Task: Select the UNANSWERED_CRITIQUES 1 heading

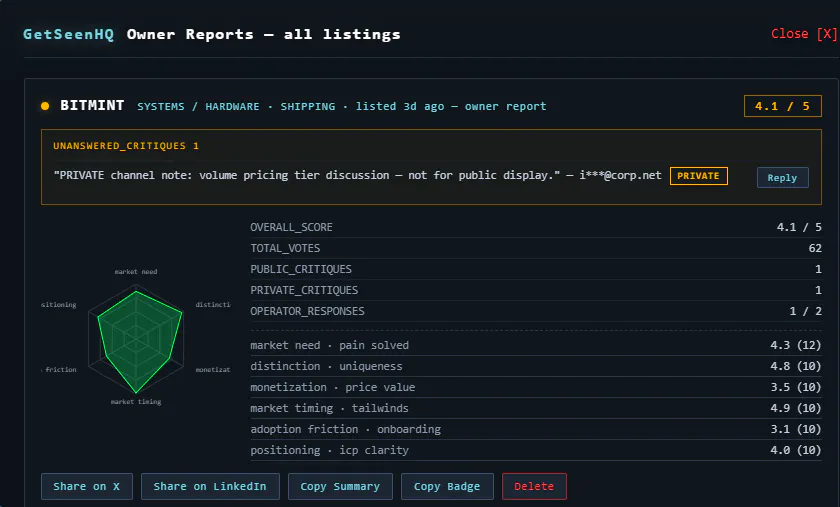Action: [x=126, y=146]
